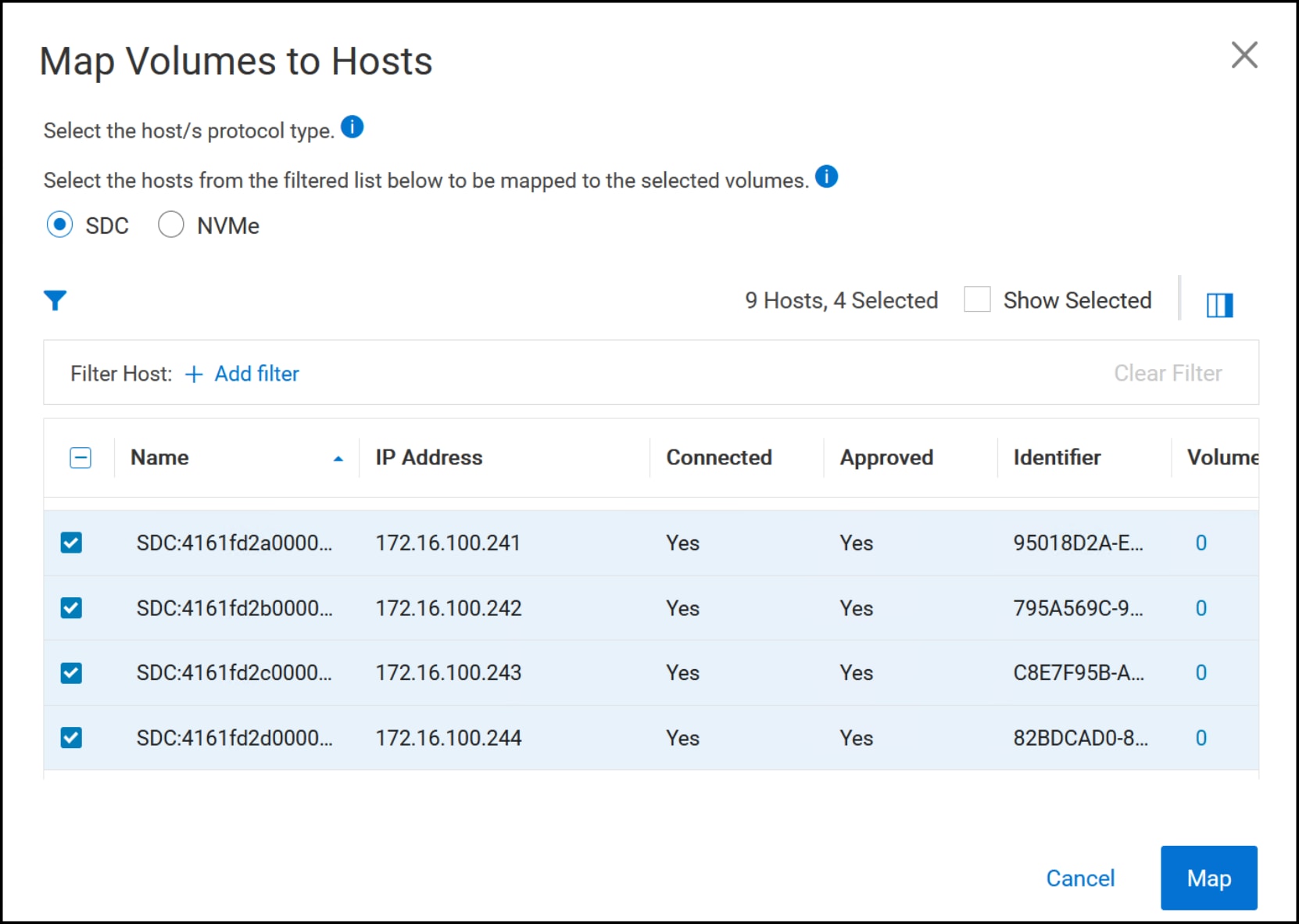The width and height of the screenshot is (1299, 924).
Task: Click the Add filter link
Action: click(256, 374)
